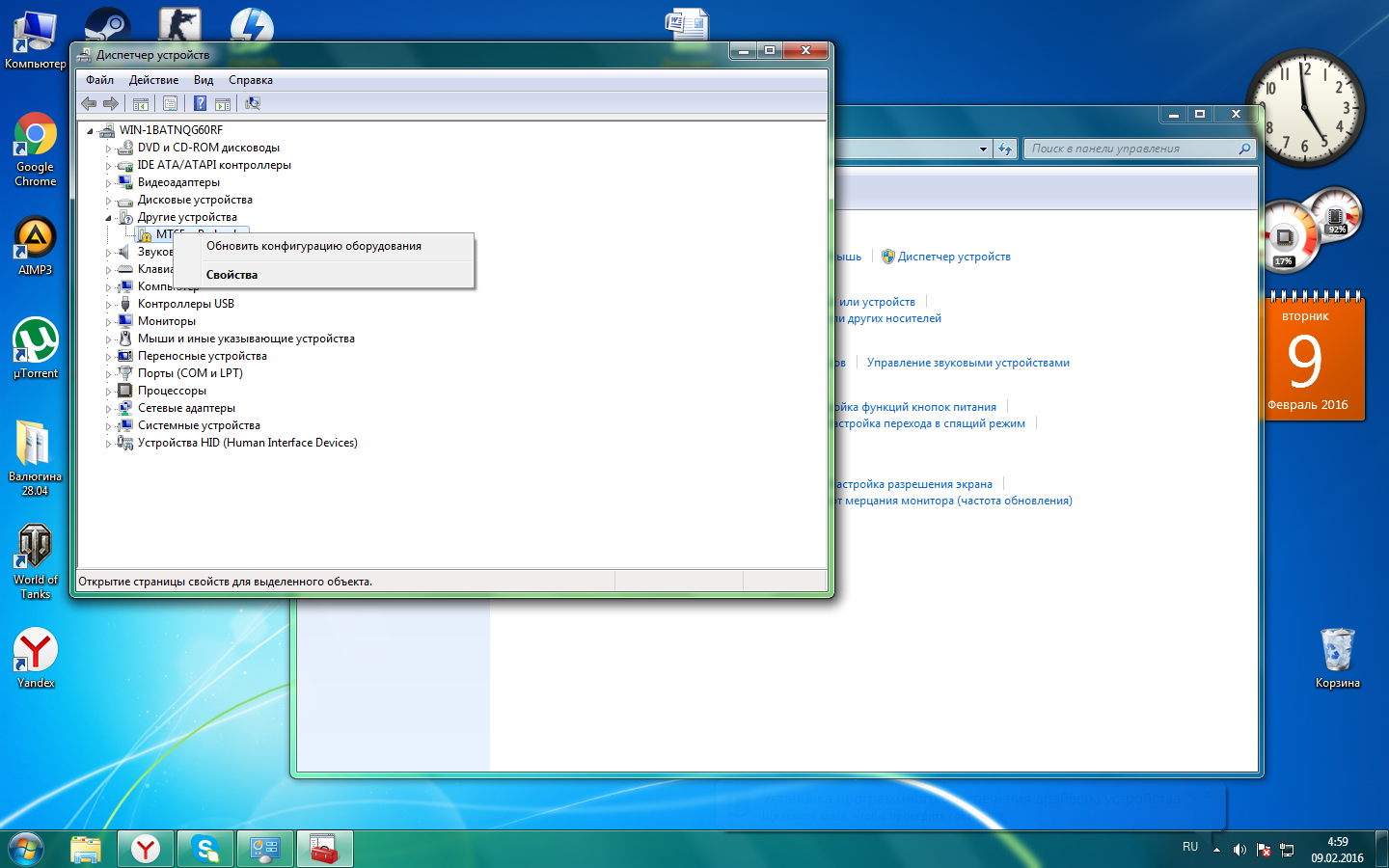1389x868 pixels.
Task: Select Свойства in the context menu
Action: pos(231,275)
